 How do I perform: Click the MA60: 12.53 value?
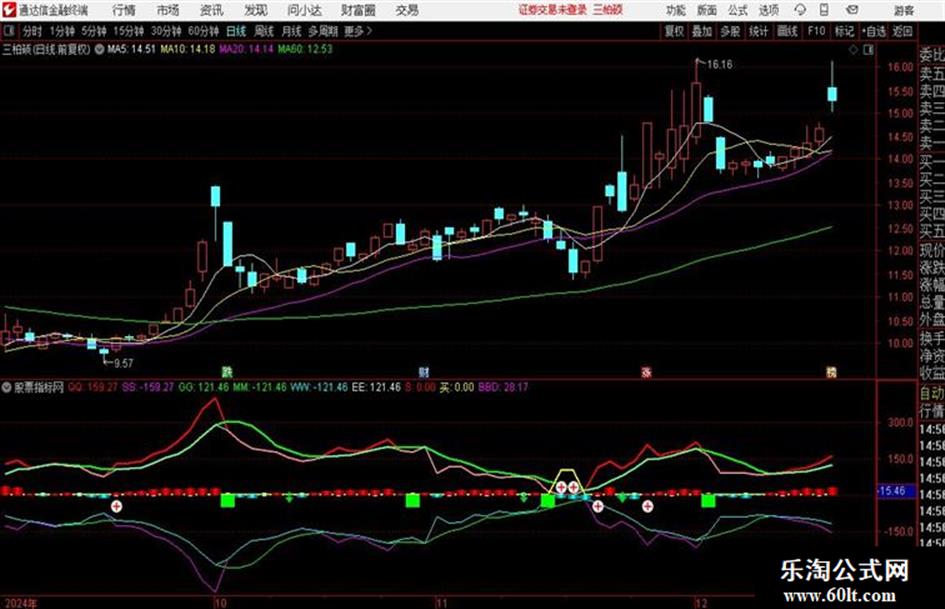click(x=305, y=49)
